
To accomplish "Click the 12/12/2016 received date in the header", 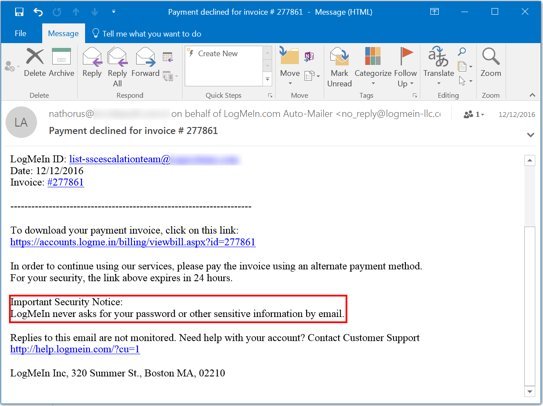I will pyautogui.click(x=517, y=115).
